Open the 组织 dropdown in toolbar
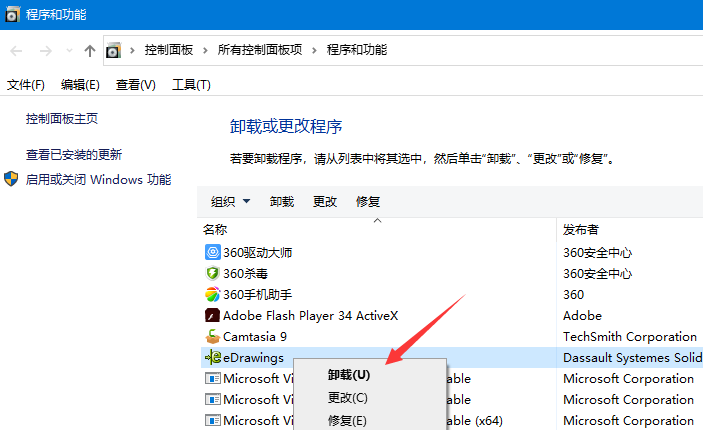703x430 pixels. coord(230,202)
